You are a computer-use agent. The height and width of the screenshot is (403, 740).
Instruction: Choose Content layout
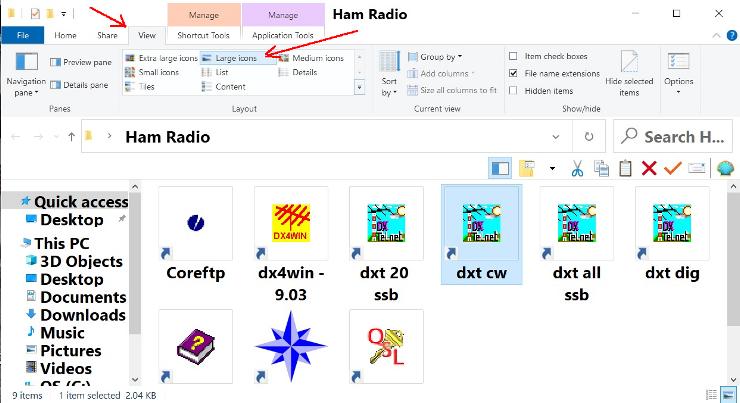click(224, 86)
